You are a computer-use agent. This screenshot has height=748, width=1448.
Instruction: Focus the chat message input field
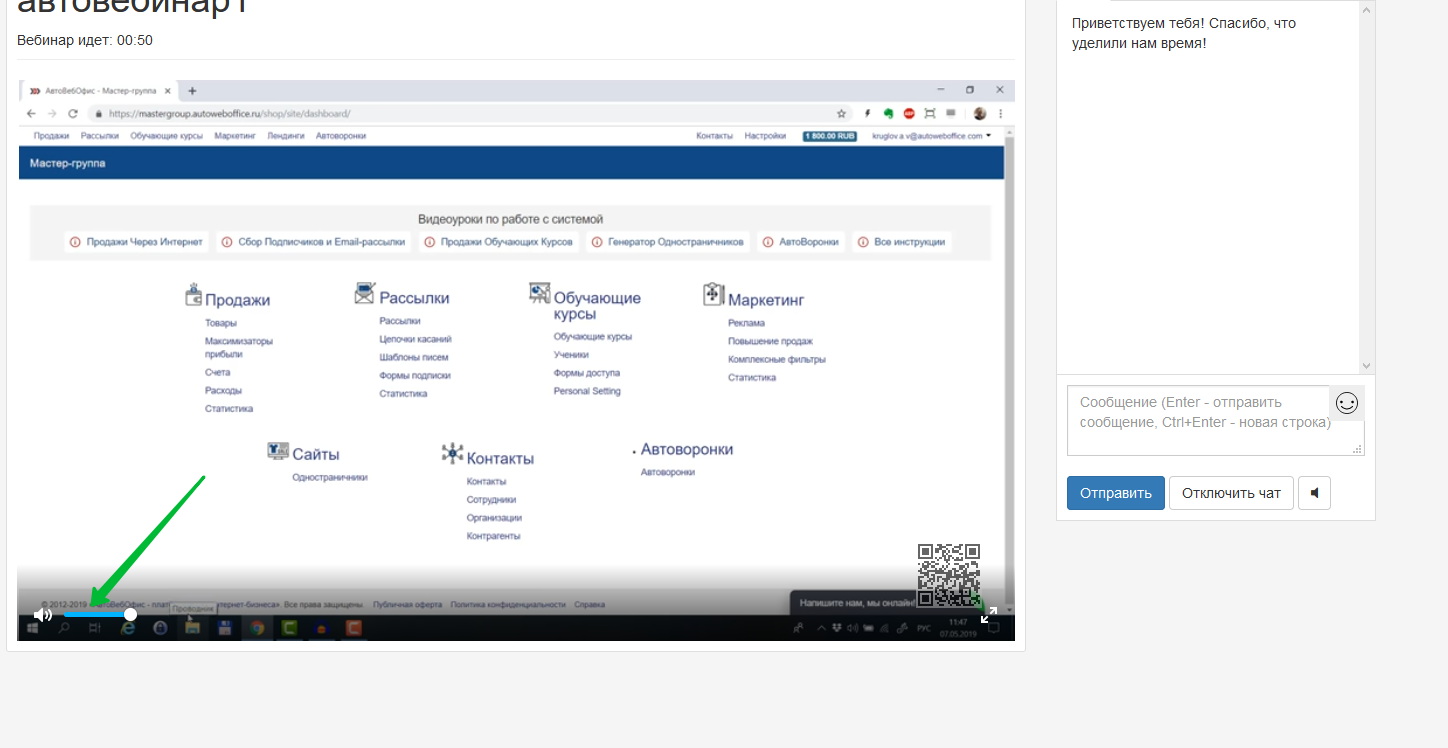coord(1216,420)
